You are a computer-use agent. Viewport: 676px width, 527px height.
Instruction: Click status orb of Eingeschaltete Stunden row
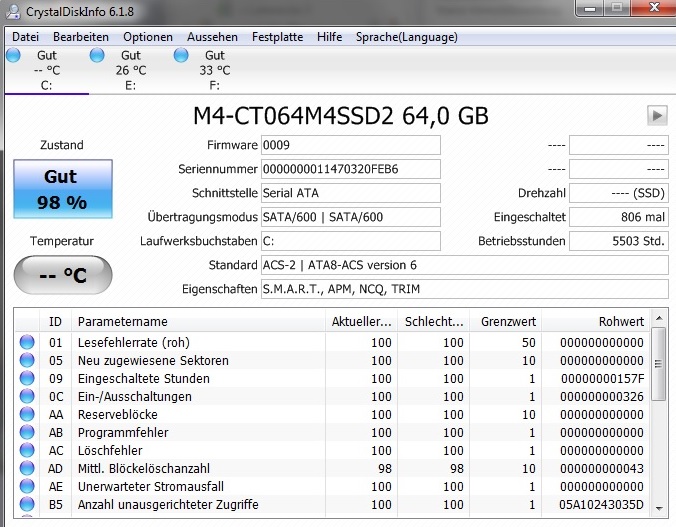pos(27,378)
